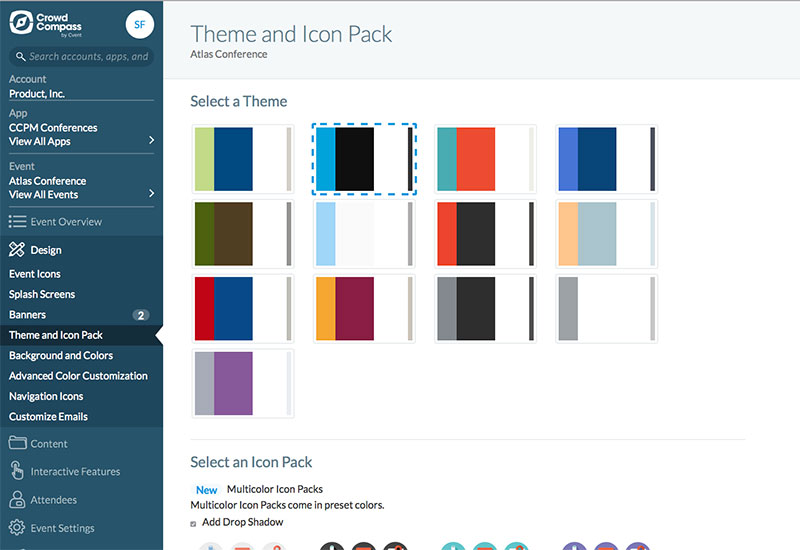800x550 pixels.
Task: Click the search accounts and apps field
Action: pos(88,57)
